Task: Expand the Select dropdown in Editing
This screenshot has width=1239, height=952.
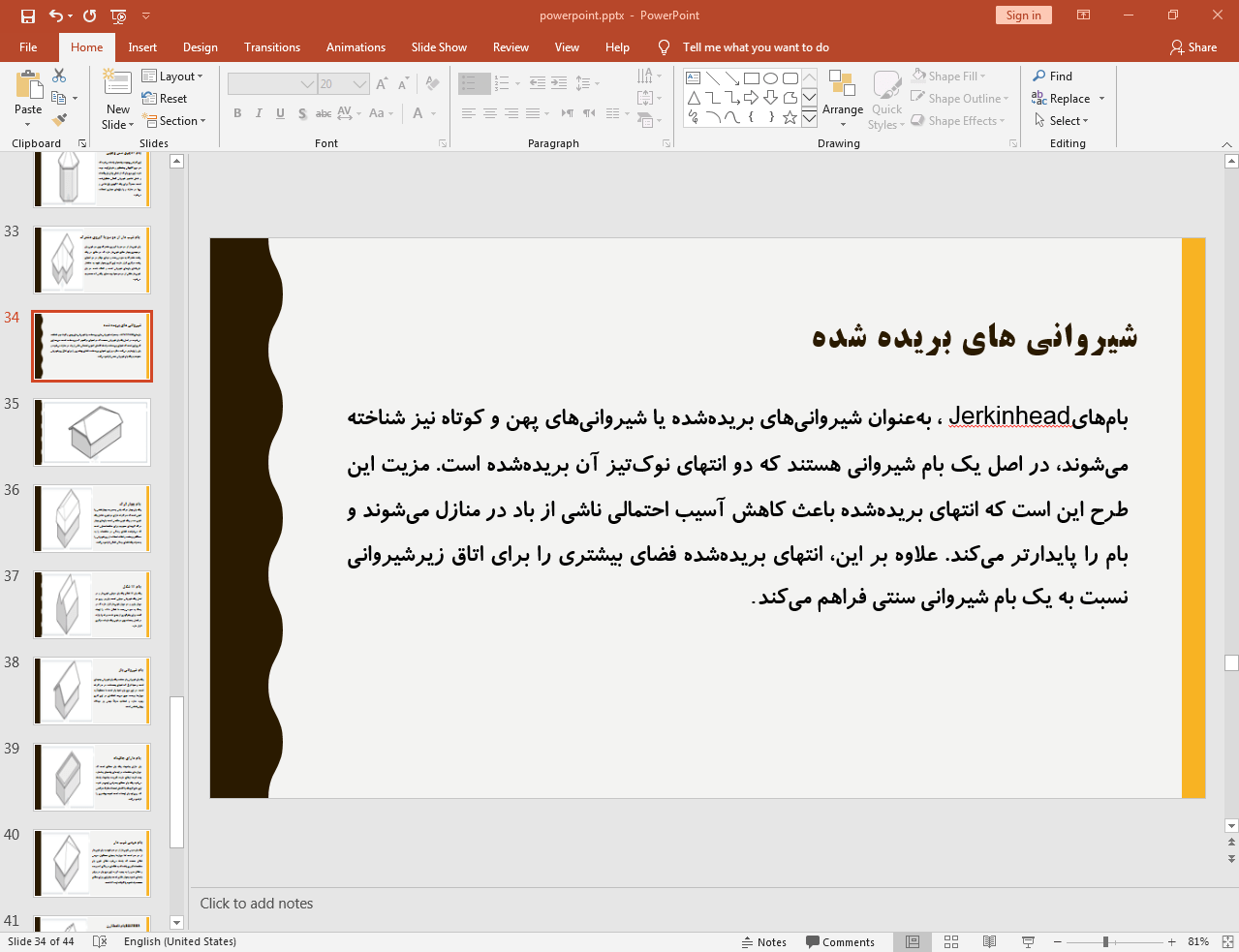Action: click(1063, 121)
